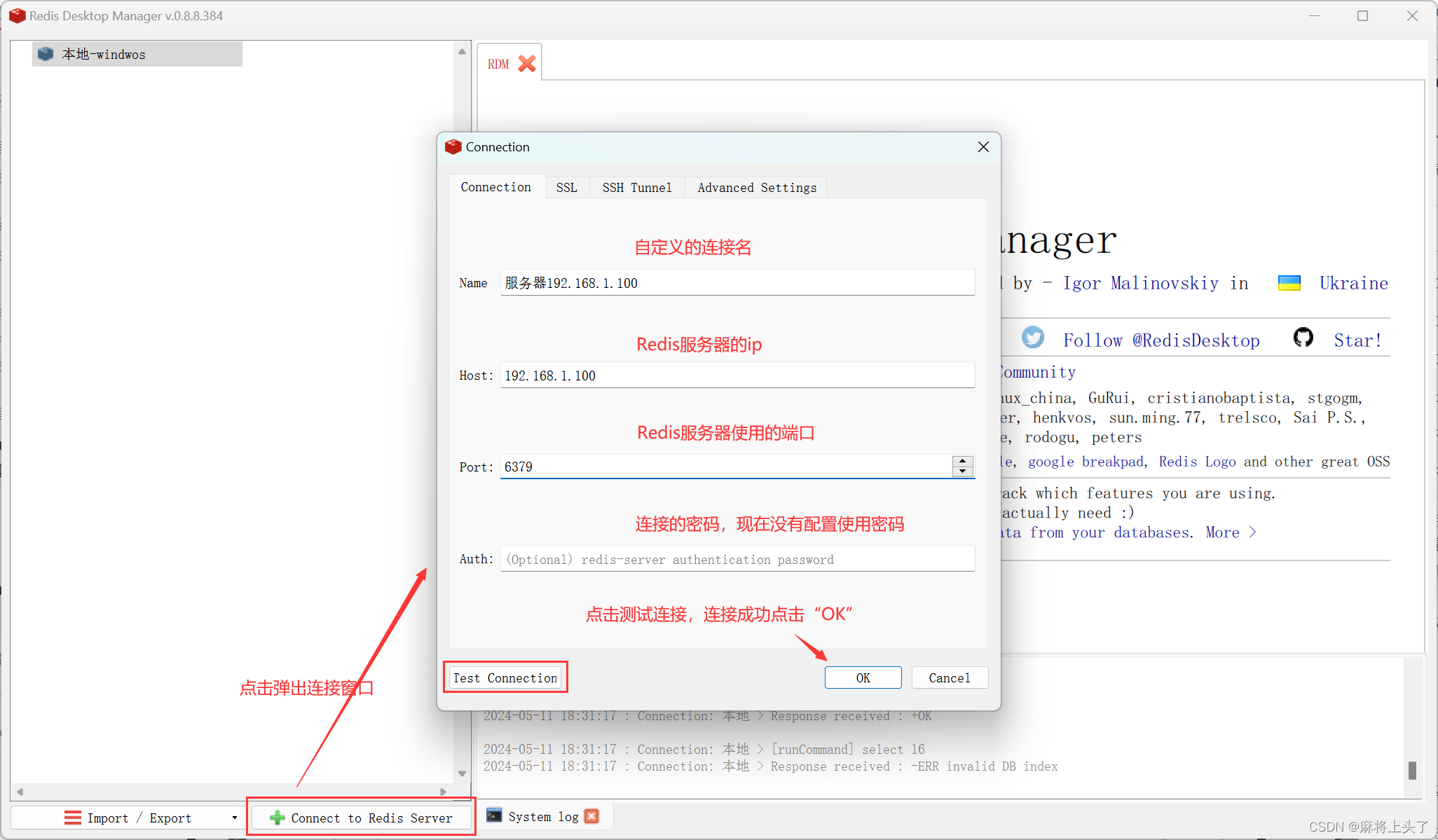
Task: Open the Redis Logo link
Action: [x=1197, y=462]
